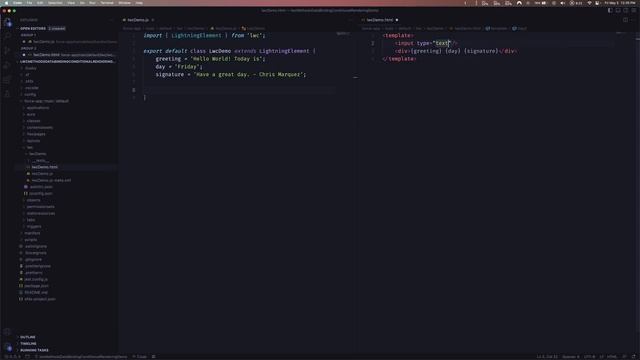640x360 pixels.
Task: Open the Apple menu
Action: tap(6, 3)
